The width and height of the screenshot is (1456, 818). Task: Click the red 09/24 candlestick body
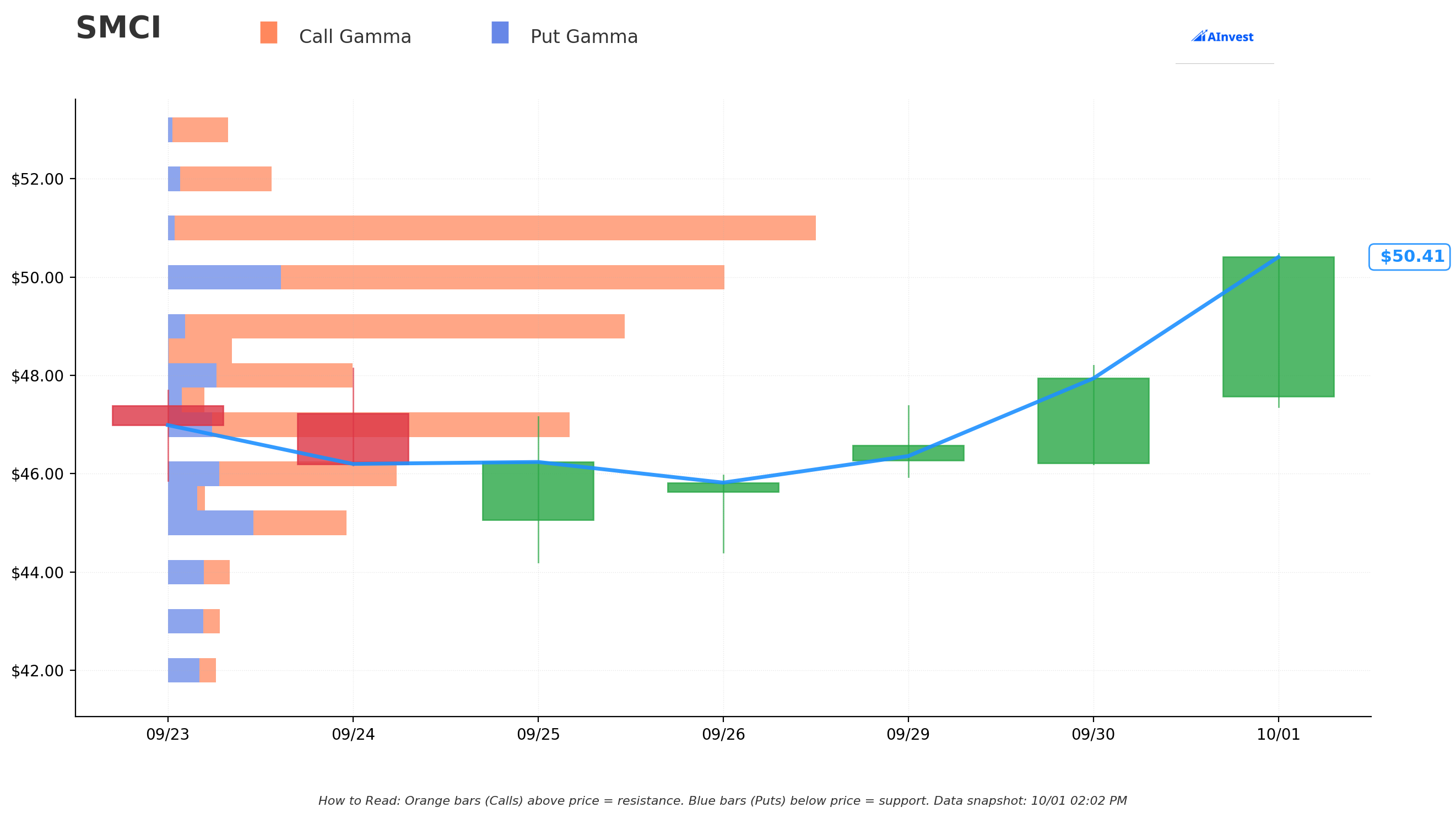click(x=353, y=439)
